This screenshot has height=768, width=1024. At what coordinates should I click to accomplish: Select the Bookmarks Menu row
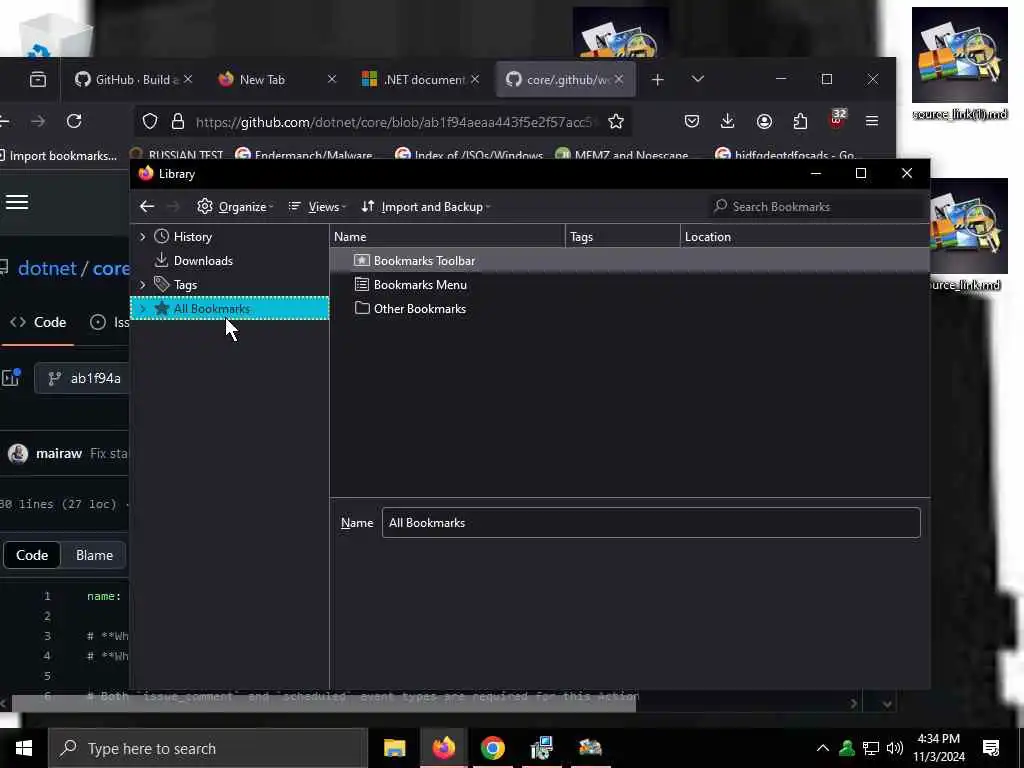click(x=630, y=285)
